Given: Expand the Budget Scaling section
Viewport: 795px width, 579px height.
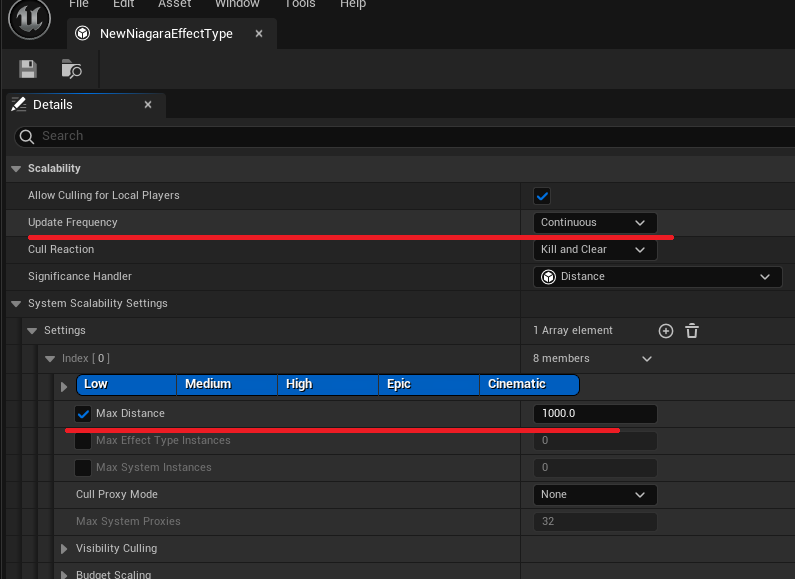Looking at the screenshot, I should click(64, 575).
